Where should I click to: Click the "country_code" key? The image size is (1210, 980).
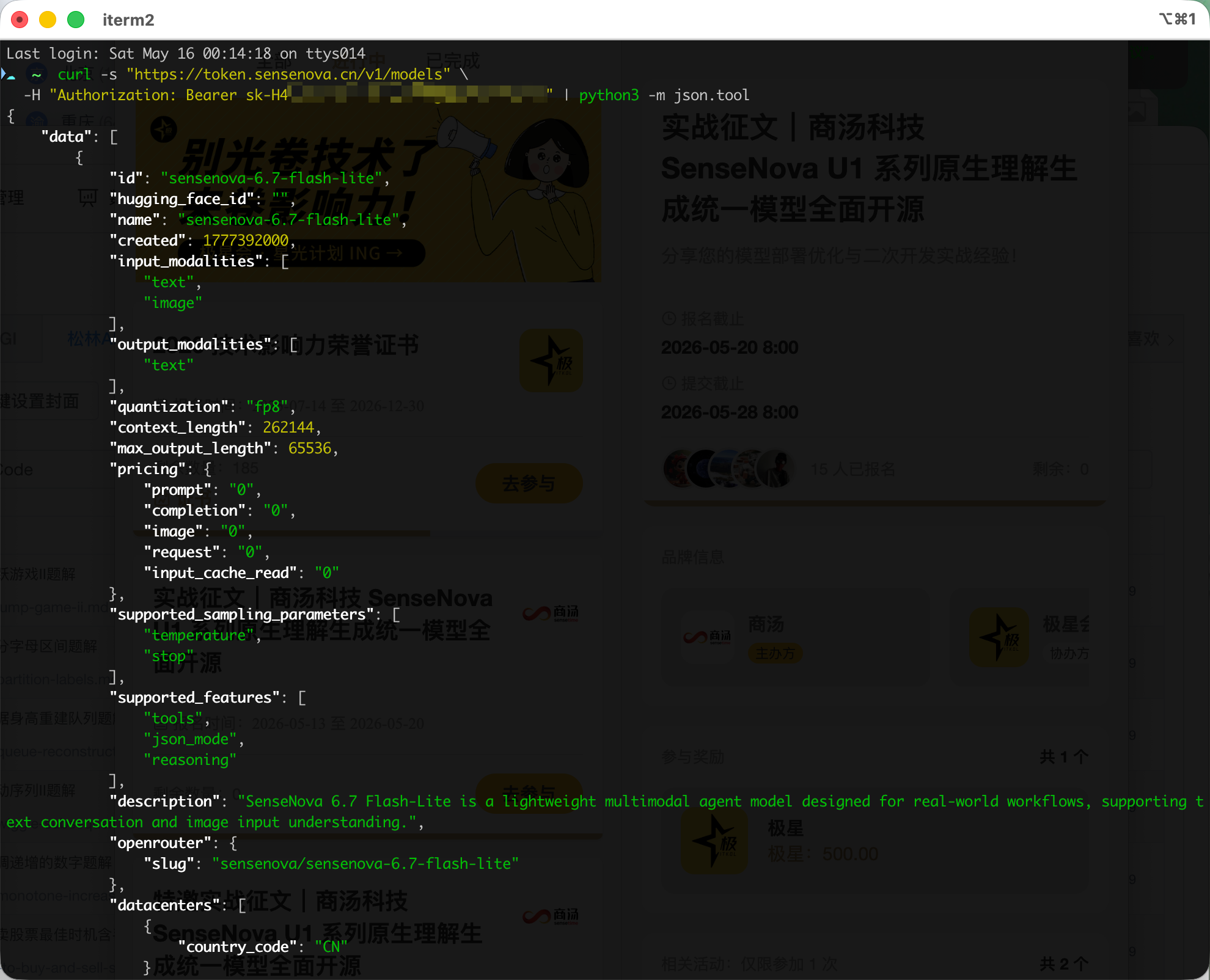pyautogui.click(x=237, y=947)
